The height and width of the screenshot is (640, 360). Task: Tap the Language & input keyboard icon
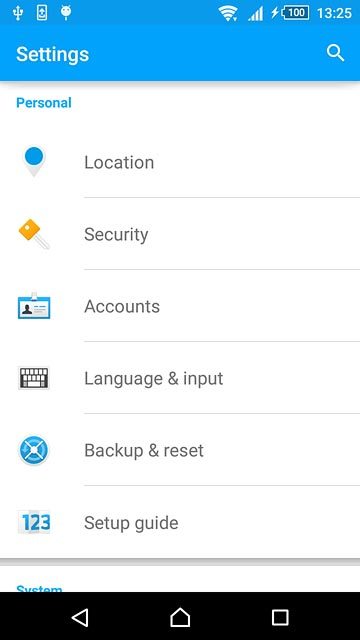34,378
